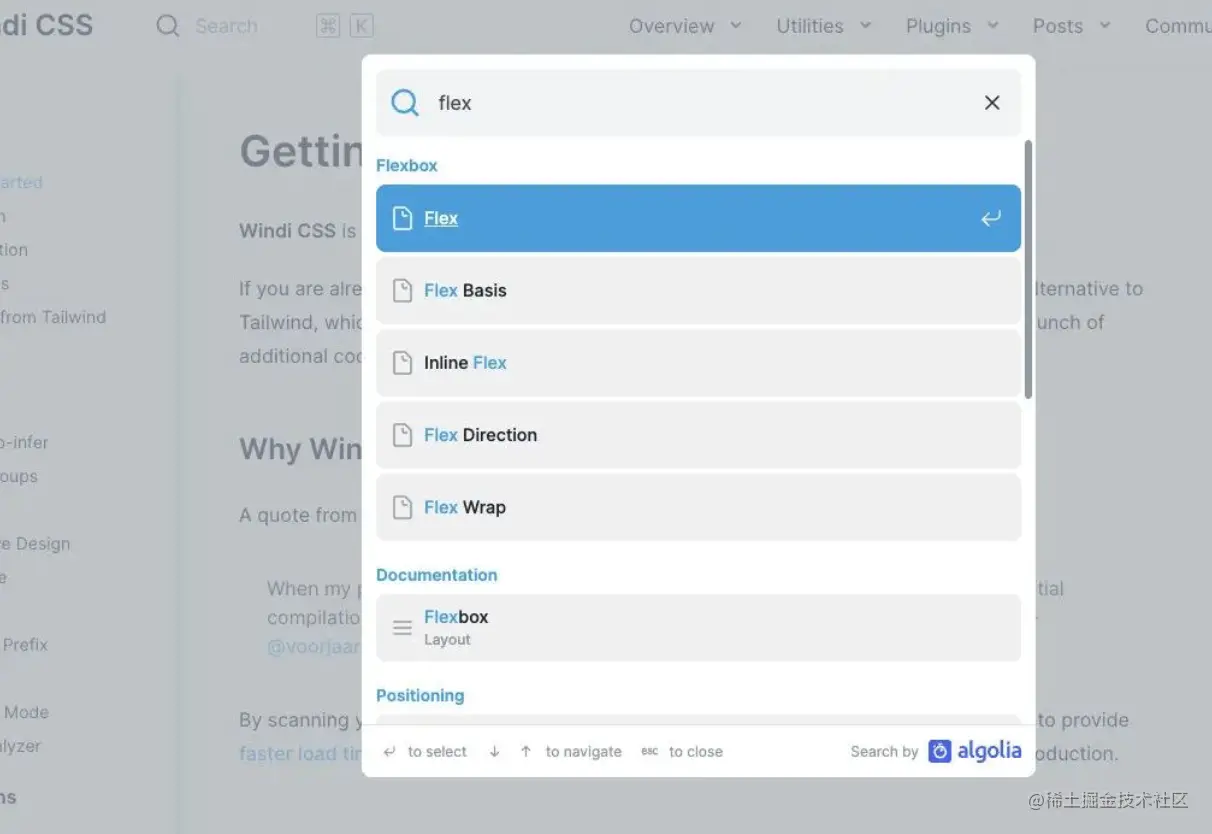Click the 'Documentation' section heading
Image resolution: width=1212 pixels, height=834 pixels.
pyautogui.click(x=436, y=575)
